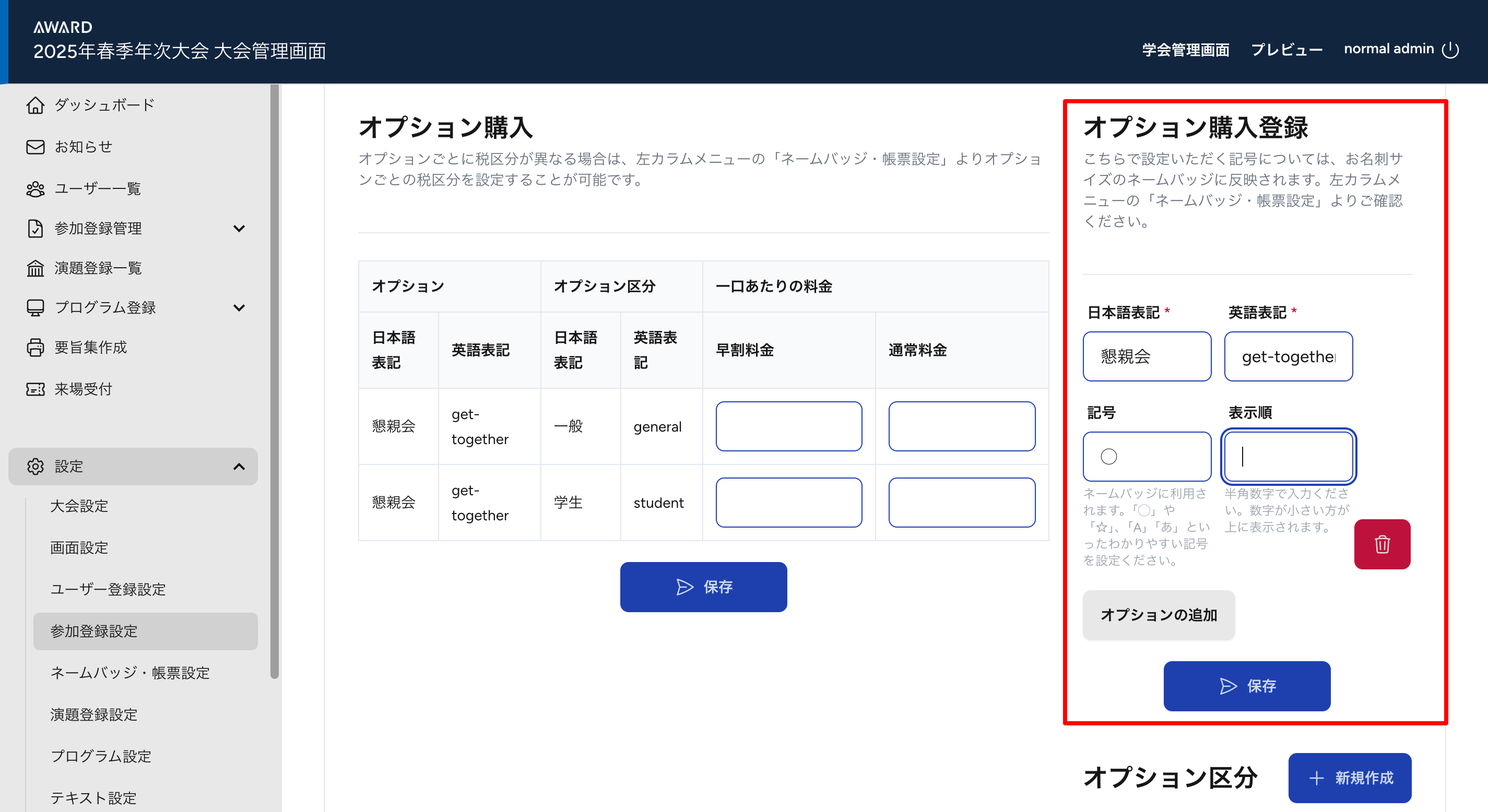Click the 要旨集作成 printer icon
1488x812 pixels.
(x=35, y=347)
